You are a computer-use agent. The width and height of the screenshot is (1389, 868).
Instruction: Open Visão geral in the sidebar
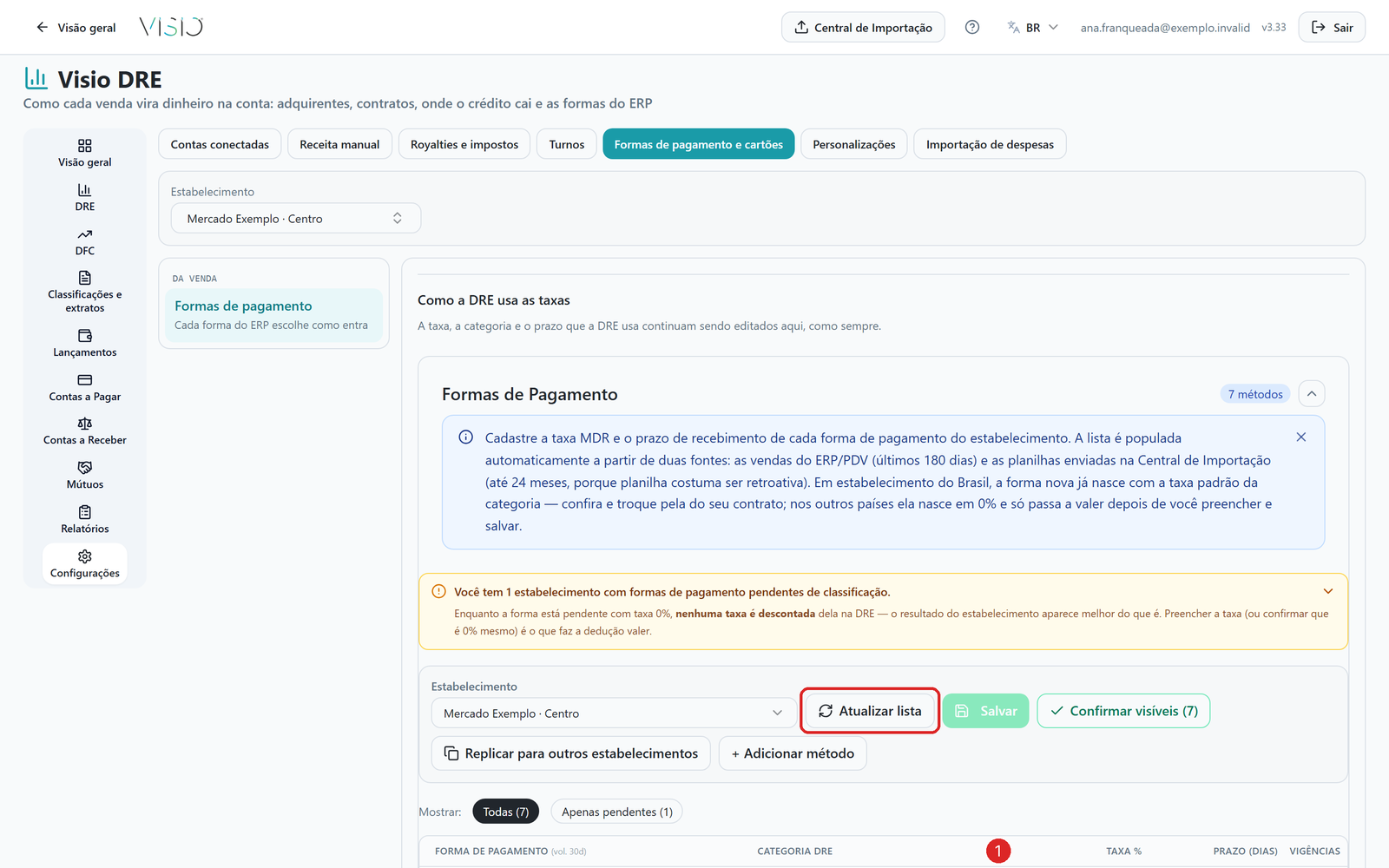coord(85,153)
